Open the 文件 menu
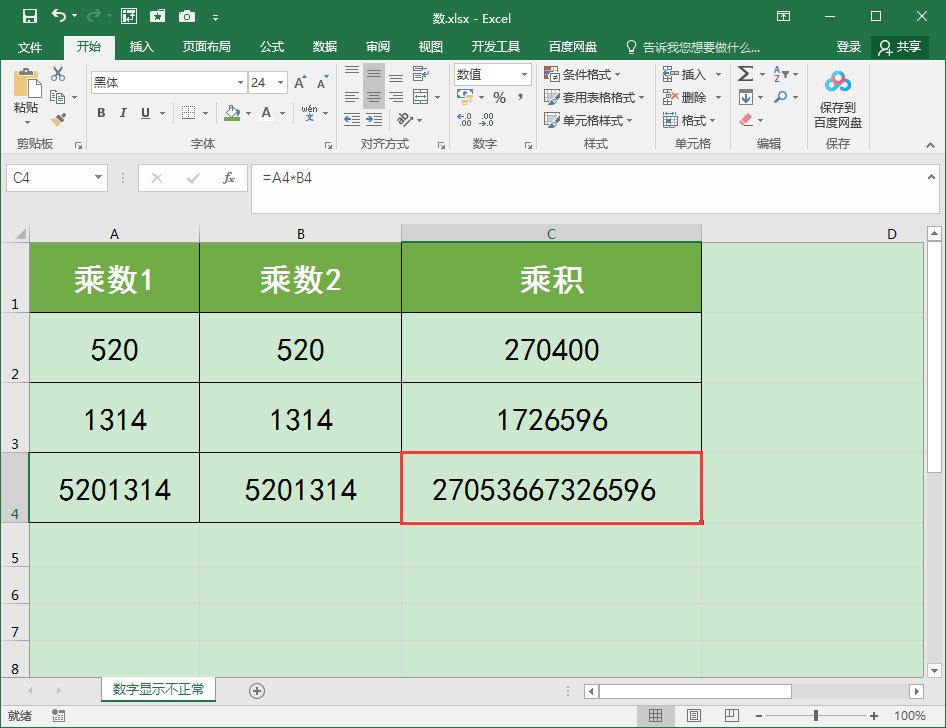The height and width of the screenshot is (728, 946). [31, 46]
